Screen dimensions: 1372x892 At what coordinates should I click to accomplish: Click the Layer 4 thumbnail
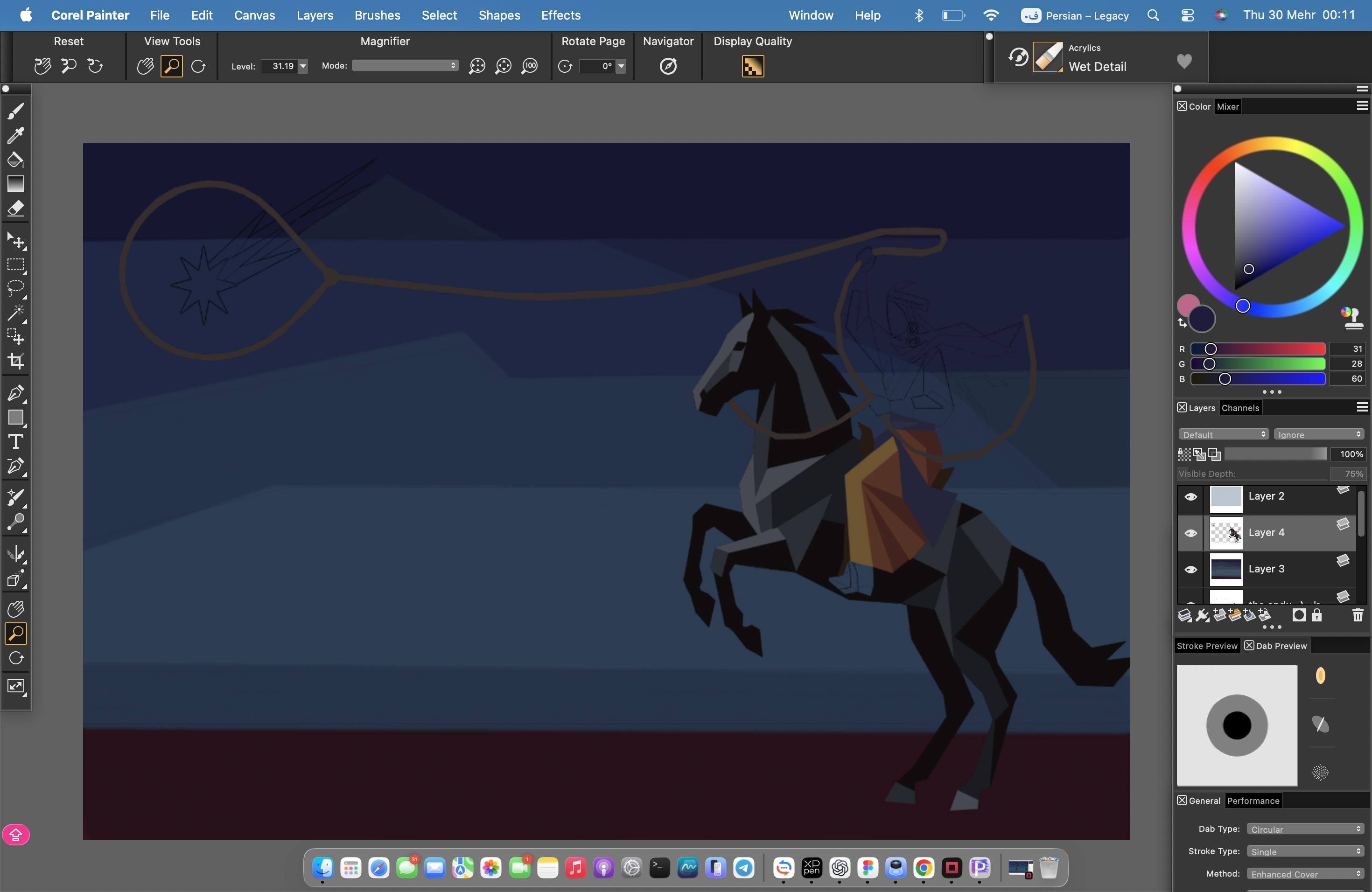pos(1225,533)
